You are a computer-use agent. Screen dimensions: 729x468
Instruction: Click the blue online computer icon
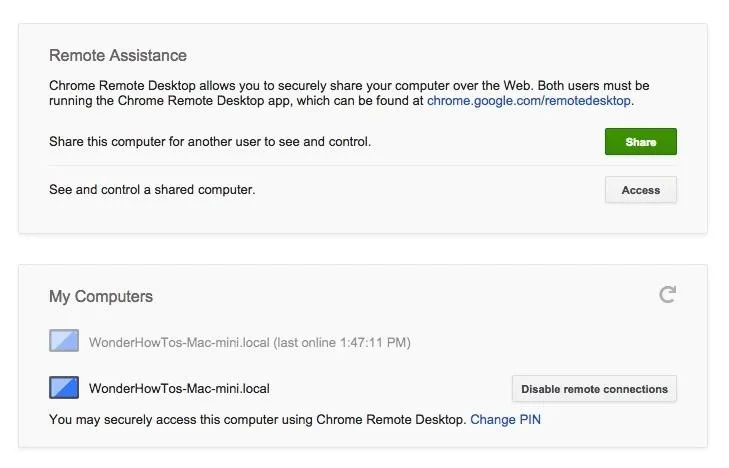[x=64, y=388]
